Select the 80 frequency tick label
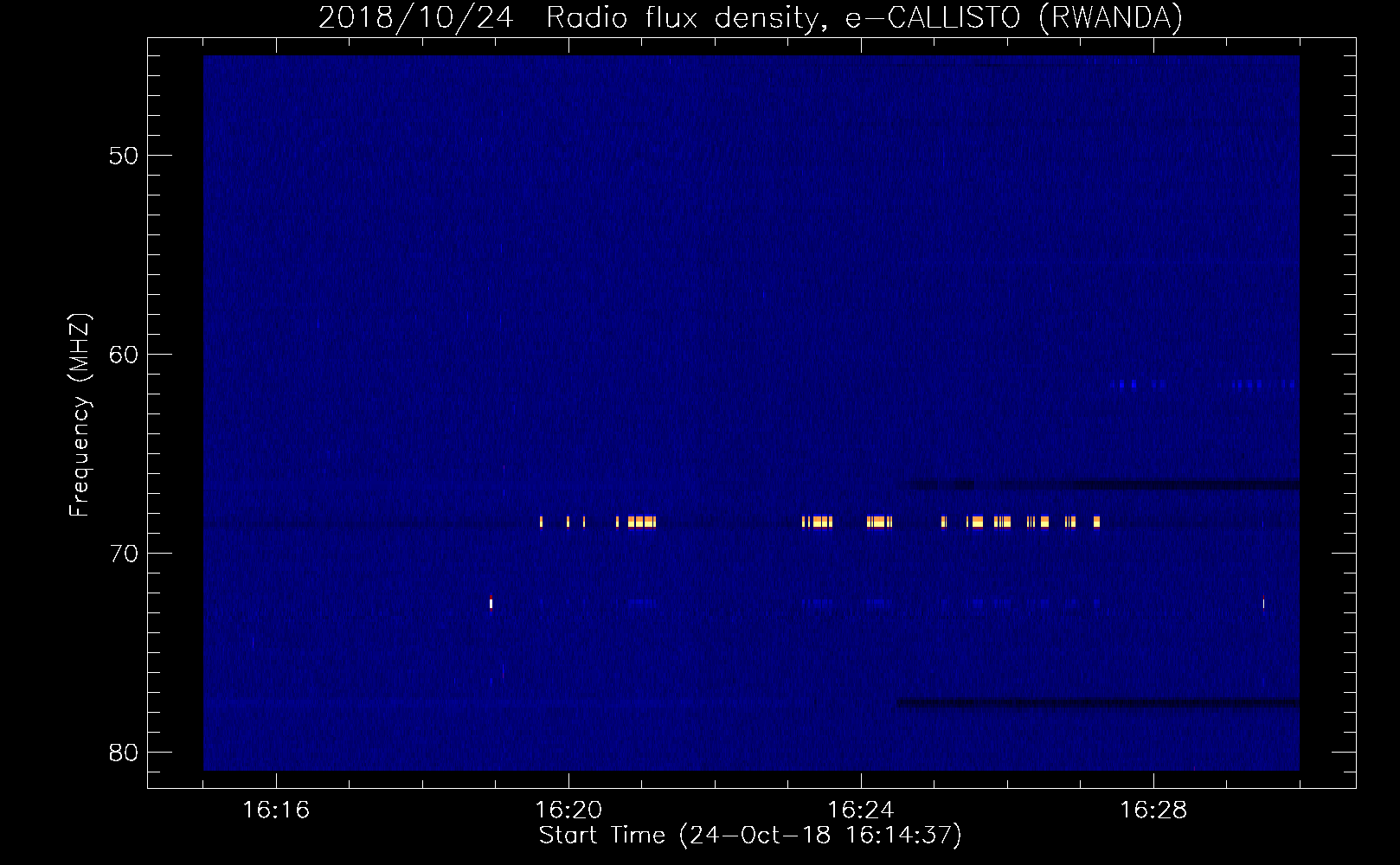 click(124, 753)
